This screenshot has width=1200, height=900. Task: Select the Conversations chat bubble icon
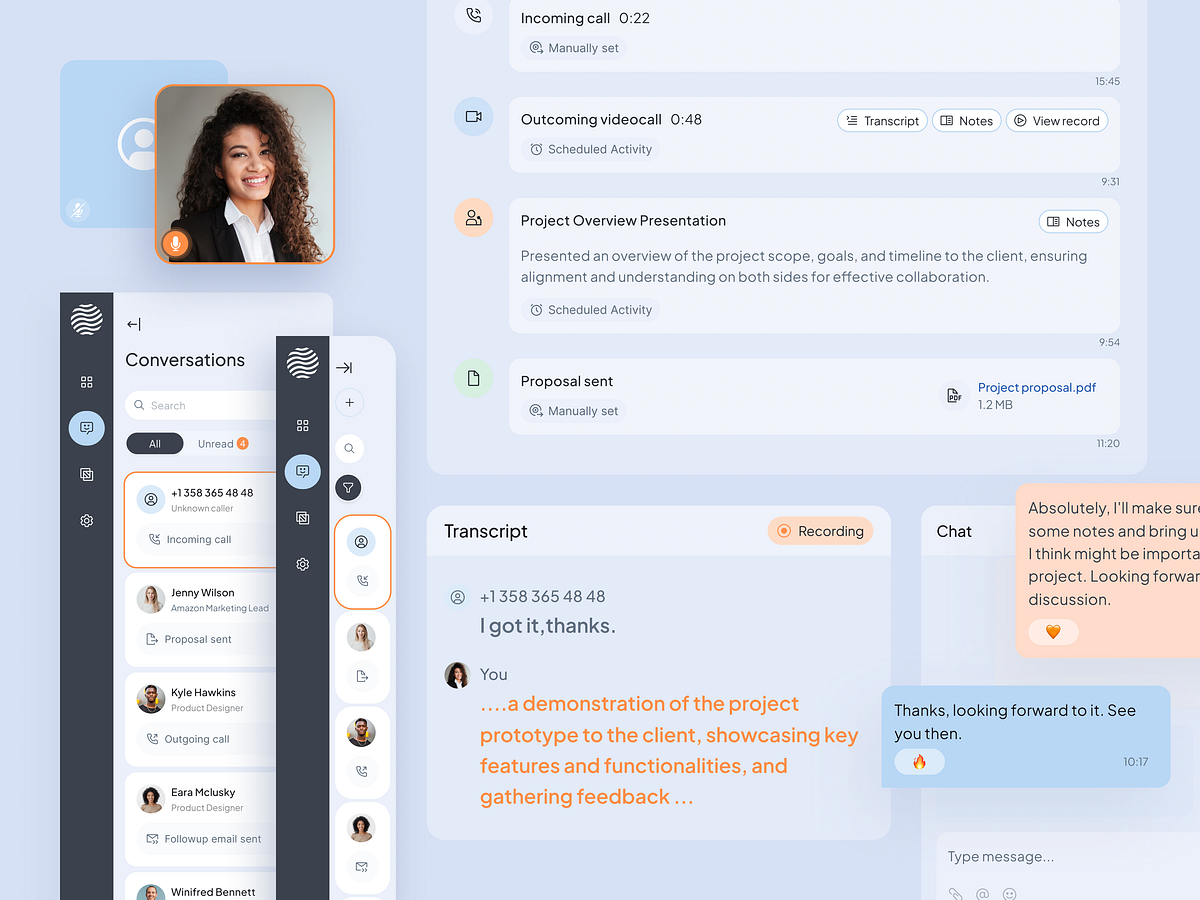pyautogui.click(x=86, y=428)
